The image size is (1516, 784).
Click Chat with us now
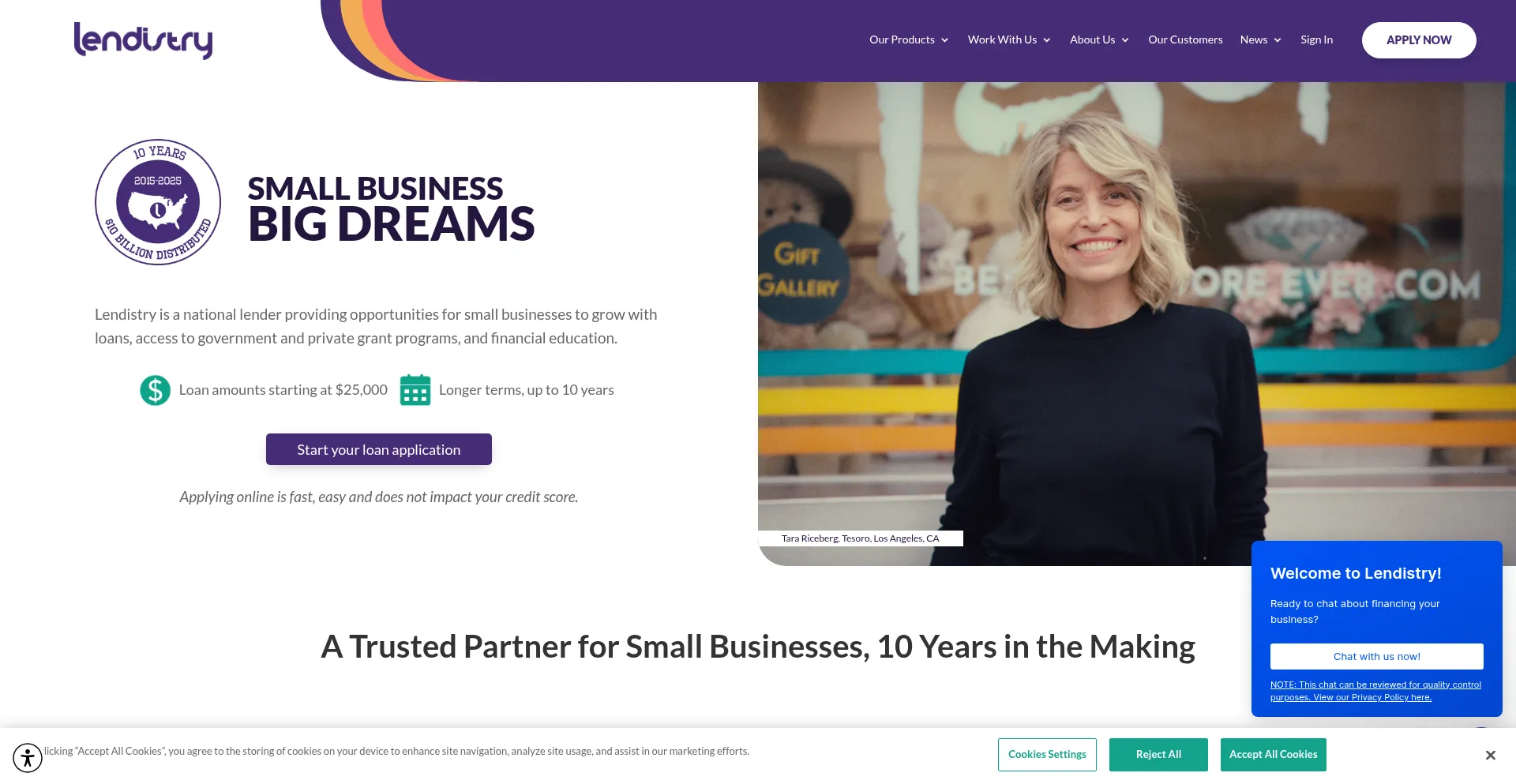tap(1376, 656)
